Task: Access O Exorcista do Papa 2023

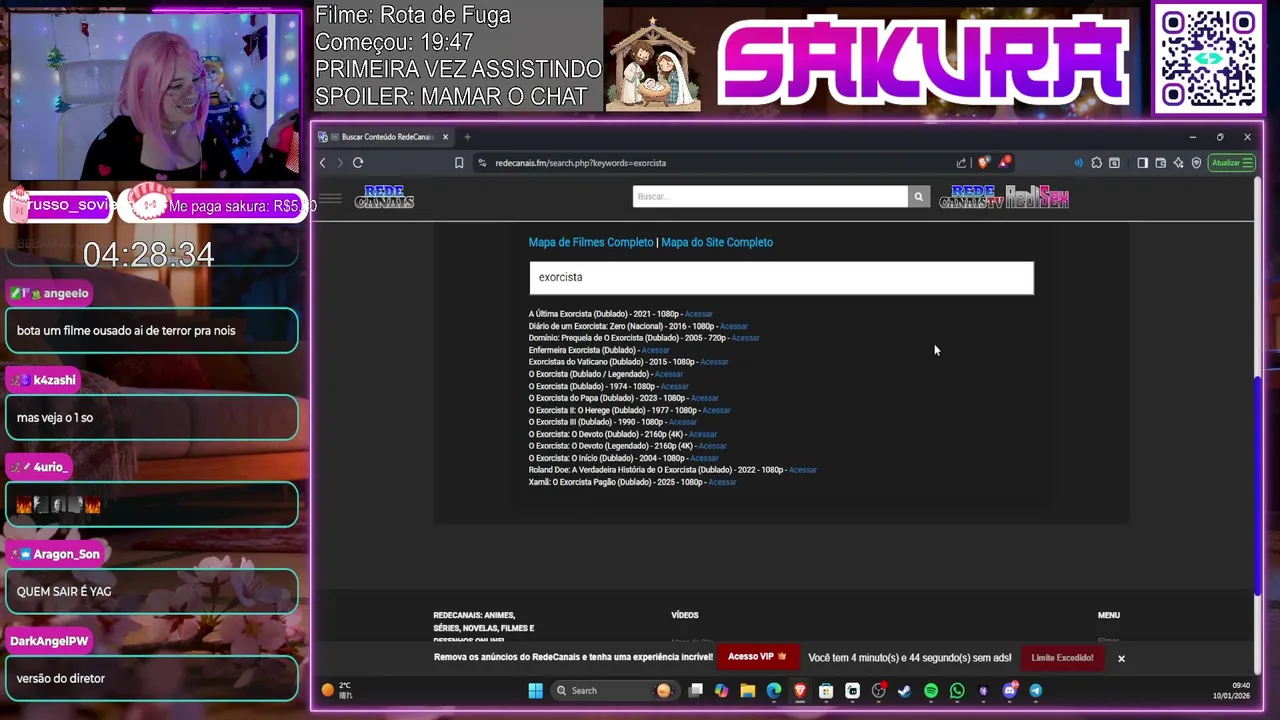Action: (704, 398)
